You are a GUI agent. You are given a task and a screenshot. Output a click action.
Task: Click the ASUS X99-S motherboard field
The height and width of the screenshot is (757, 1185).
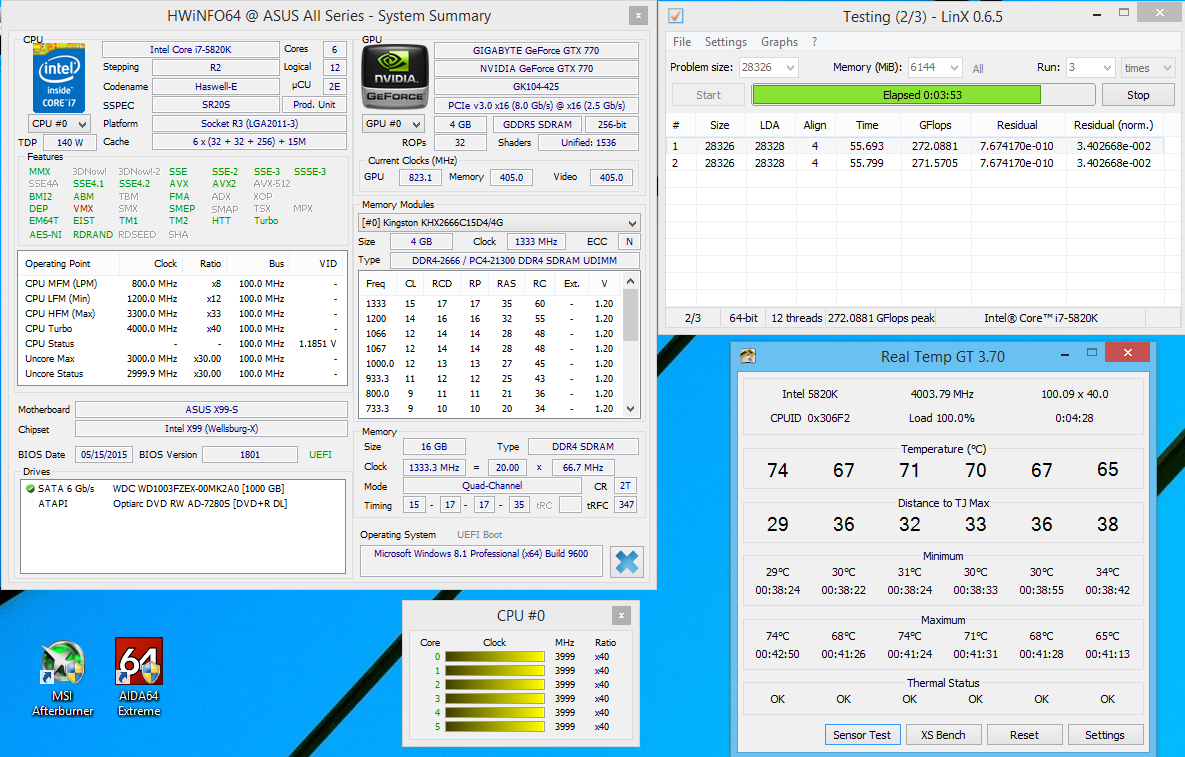click(212, 409)
